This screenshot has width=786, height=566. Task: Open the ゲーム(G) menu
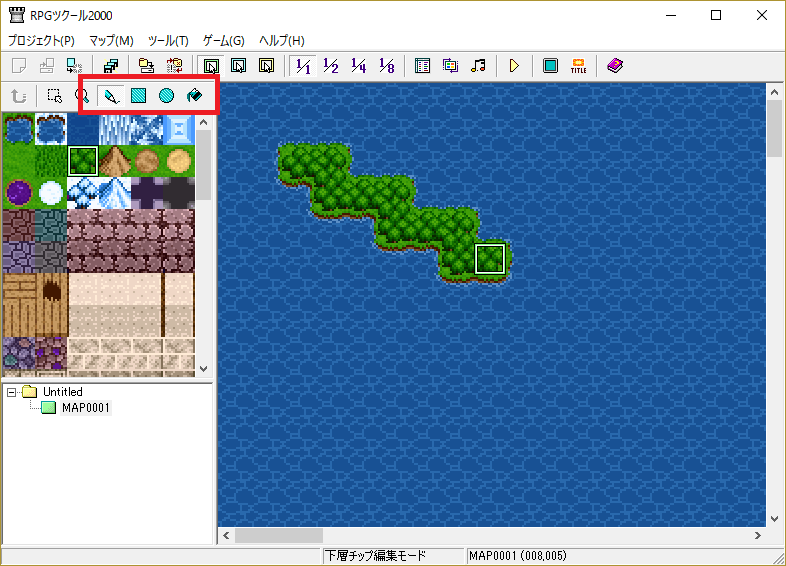point(224,41)
